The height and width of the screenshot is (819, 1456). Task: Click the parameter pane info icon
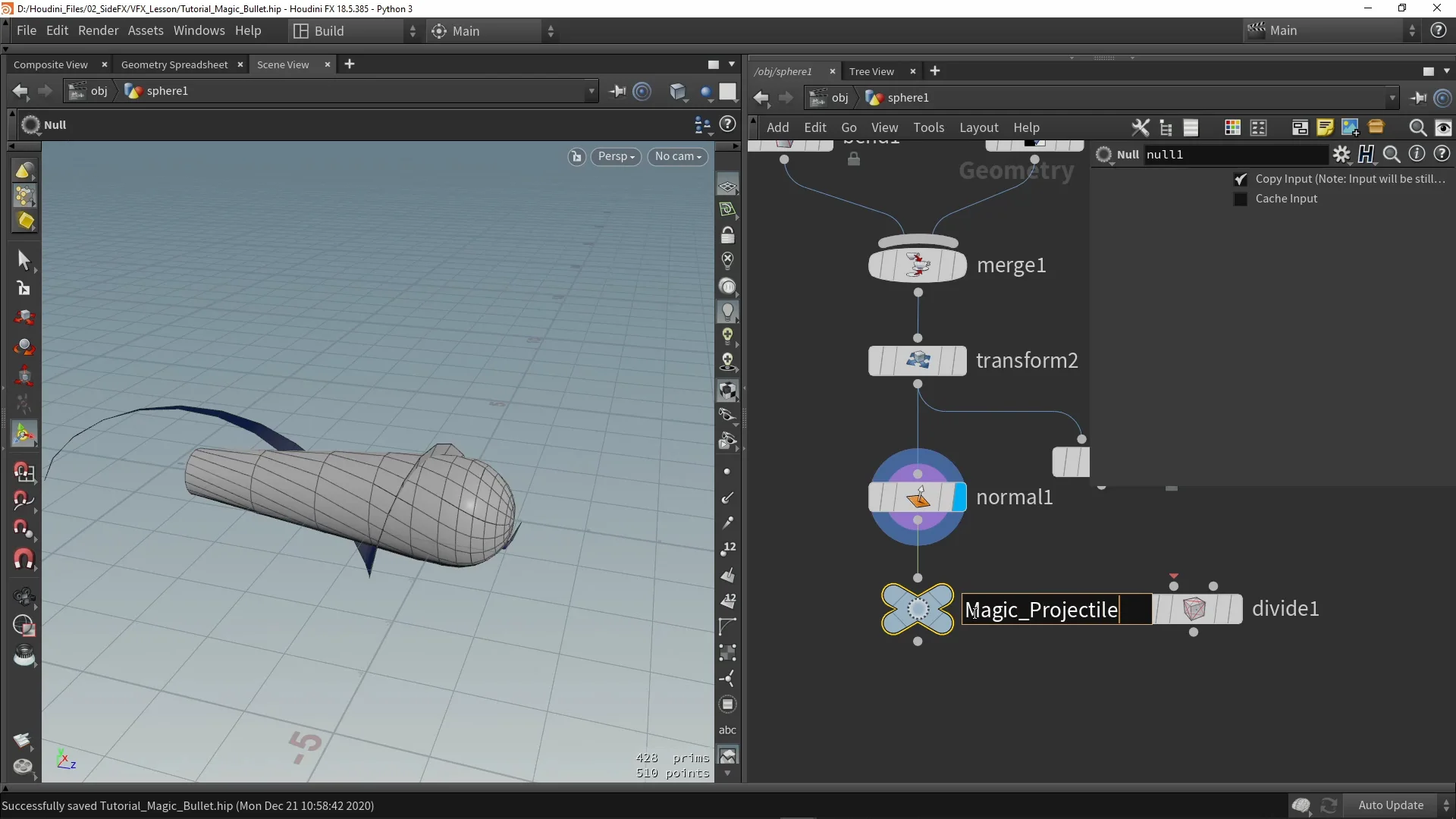click(1417, 154)
